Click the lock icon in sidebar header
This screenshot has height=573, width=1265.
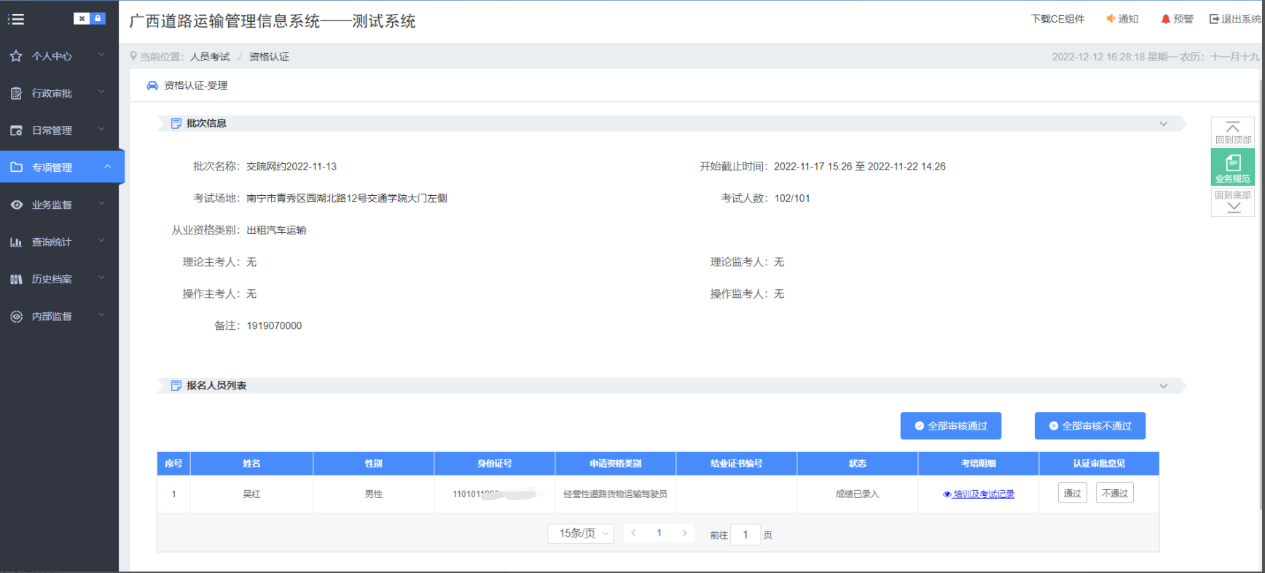pyautogui.click(x=98, y=19)
